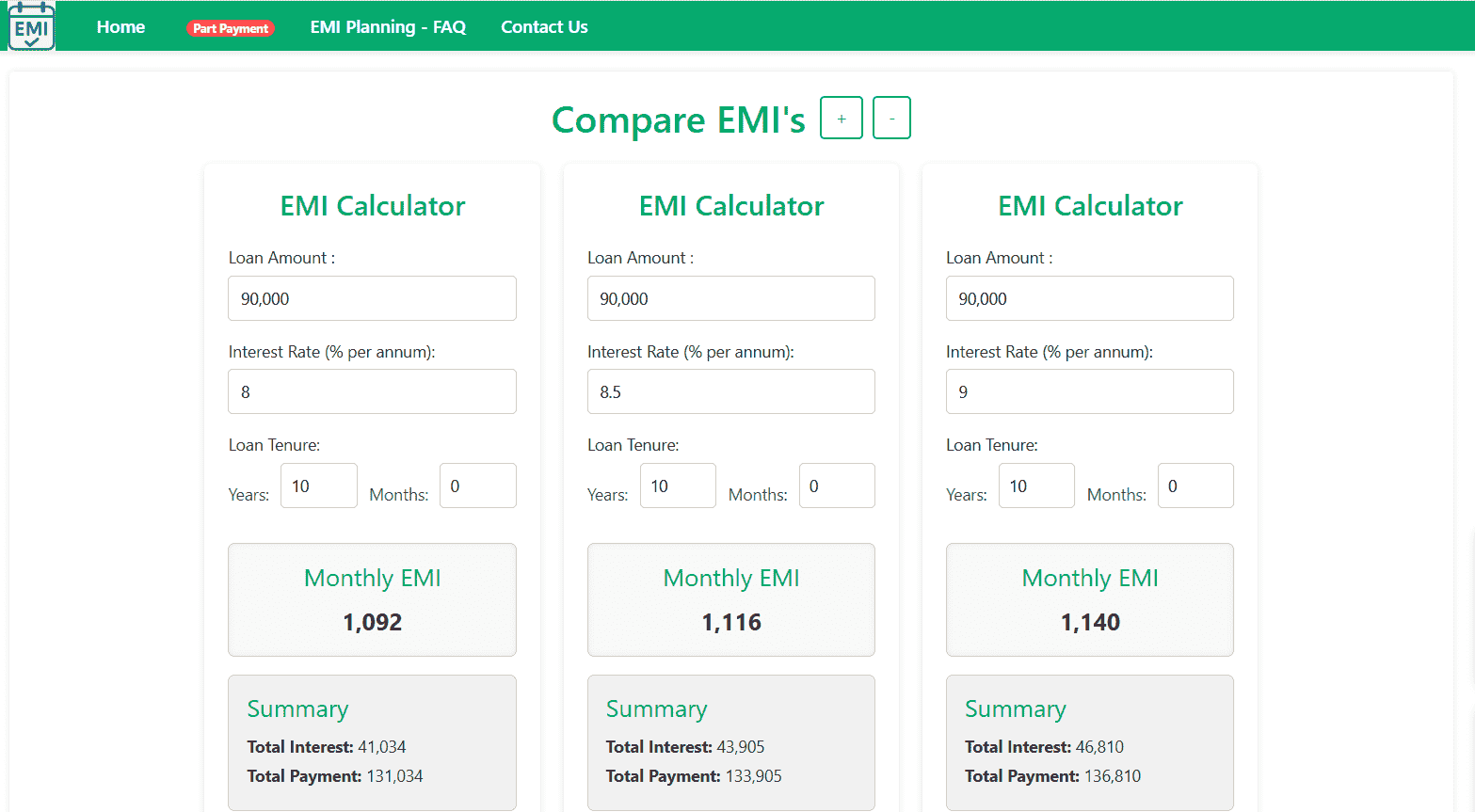Select the Interest Rate field showing 8.5
This screenshot has height=812, width=1475.
[x=730, y=391]
